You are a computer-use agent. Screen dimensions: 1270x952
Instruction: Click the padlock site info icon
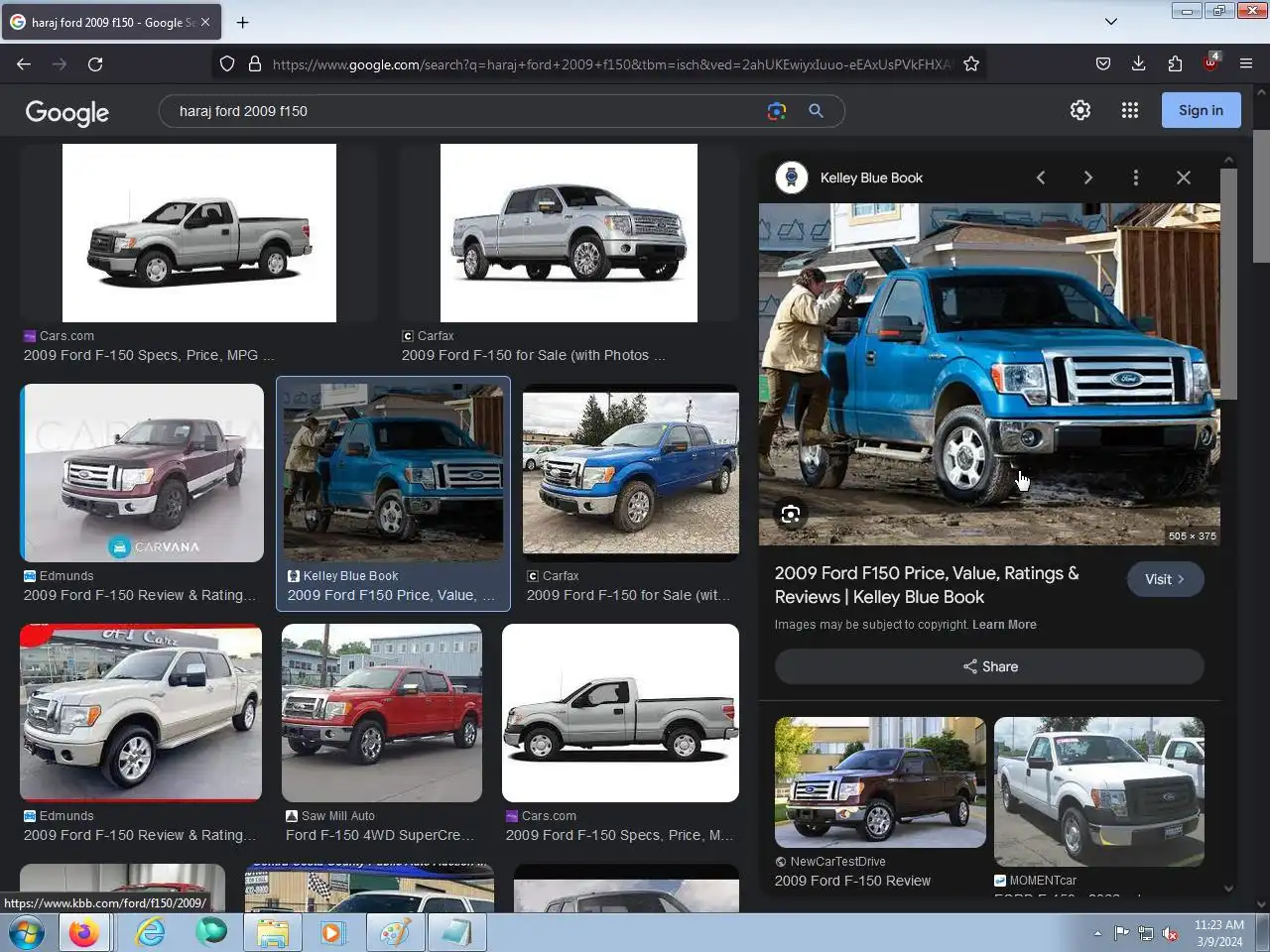255,63
